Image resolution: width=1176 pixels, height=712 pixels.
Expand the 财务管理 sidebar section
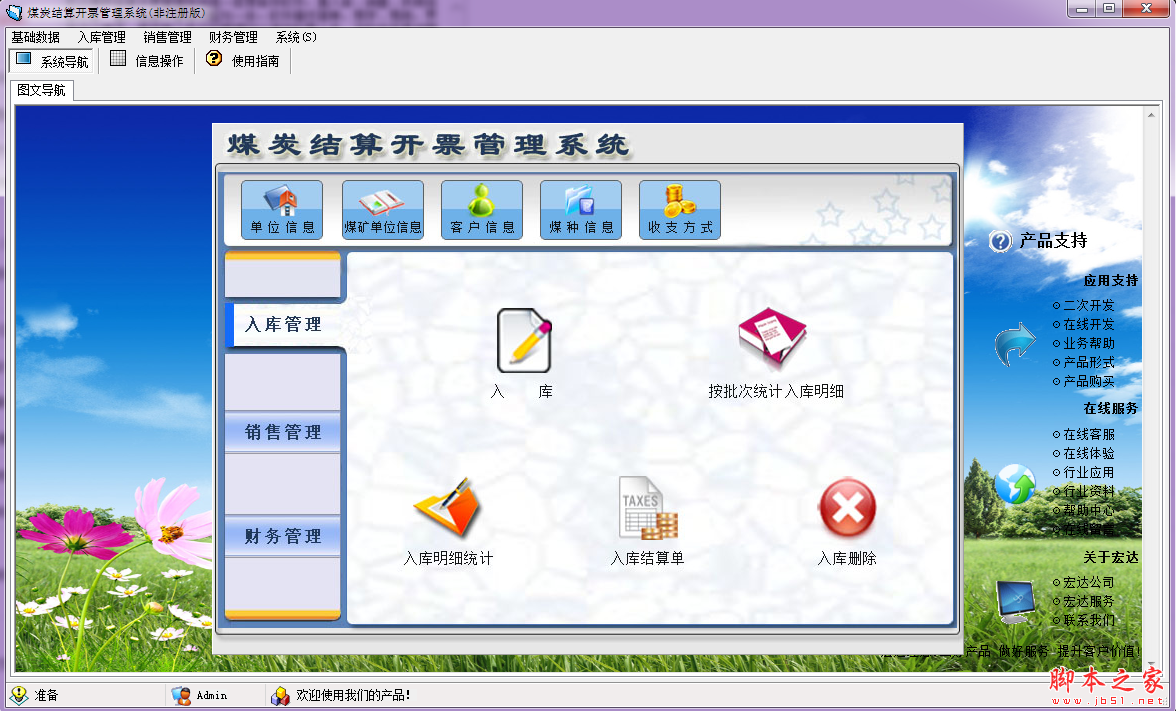point(284,536)
